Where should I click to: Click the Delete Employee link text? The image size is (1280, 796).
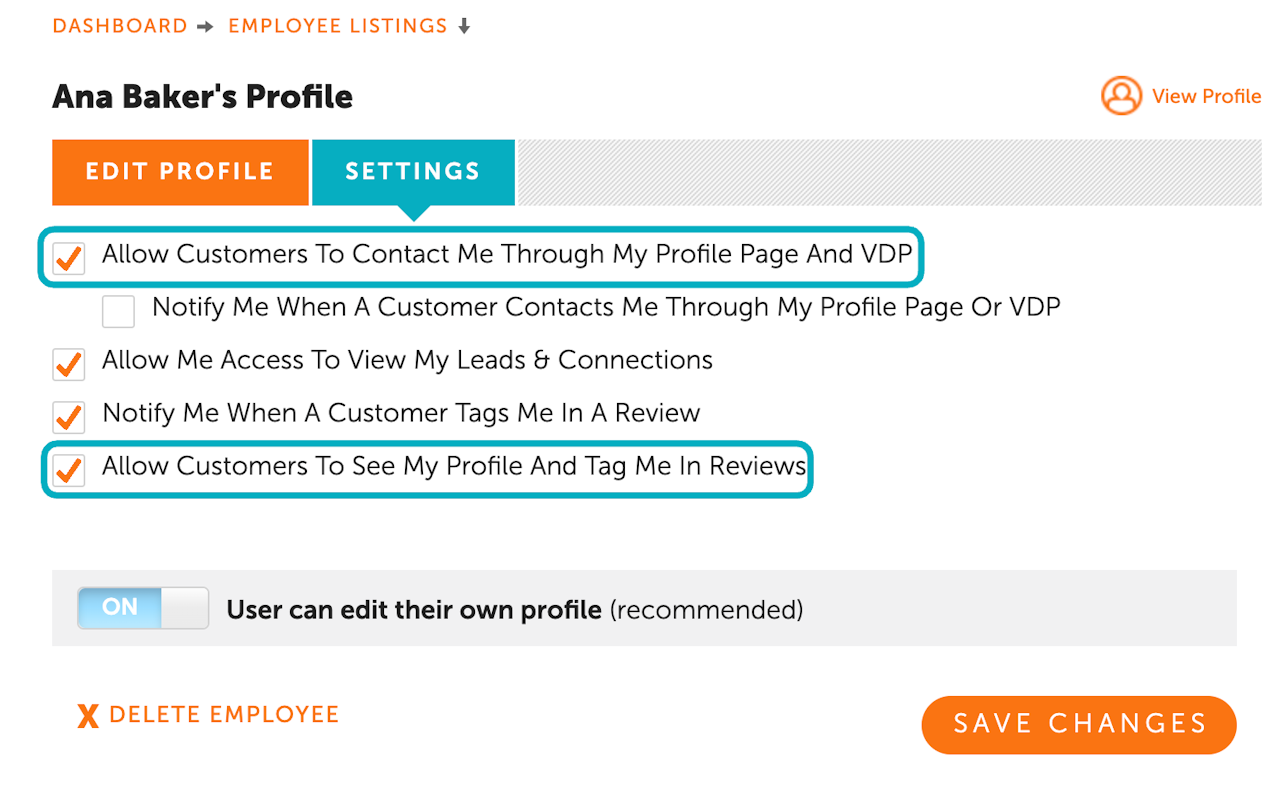pos(224,715)
